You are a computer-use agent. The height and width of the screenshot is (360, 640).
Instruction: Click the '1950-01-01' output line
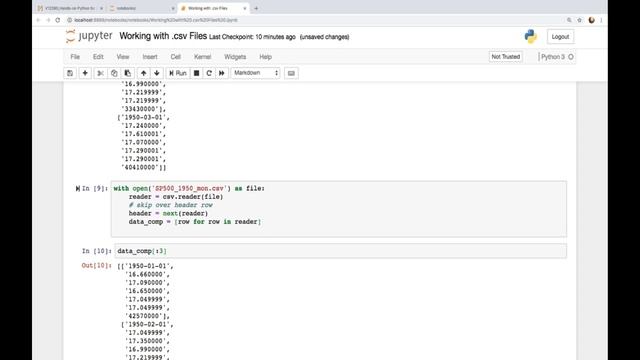click(145, 266)
